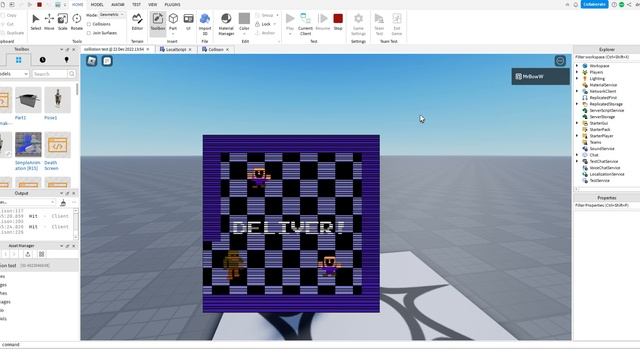Open the Roblox menu icon in viewport

click(x=91, y=61)
